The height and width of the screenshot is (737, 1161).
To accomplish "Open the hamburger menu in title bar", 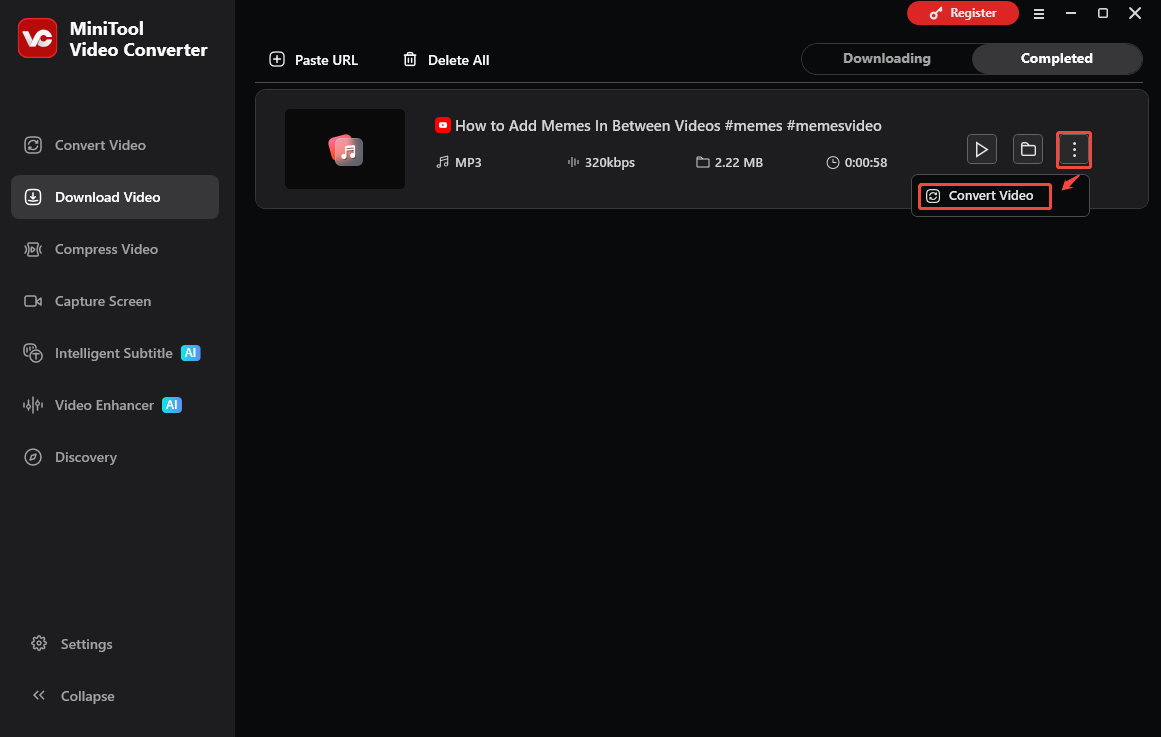I will click(x=1039, y=13).
